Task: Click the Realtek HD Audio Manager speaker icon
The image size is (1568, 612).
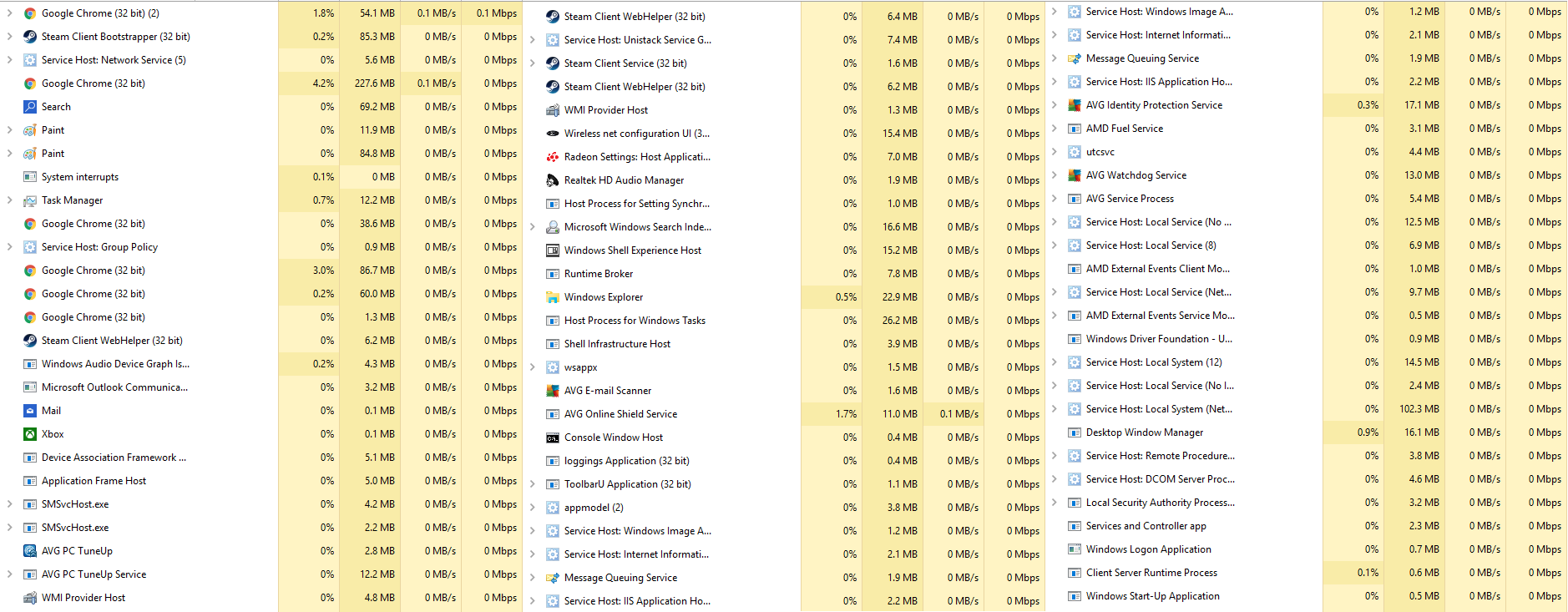Action: coord(553,180)
